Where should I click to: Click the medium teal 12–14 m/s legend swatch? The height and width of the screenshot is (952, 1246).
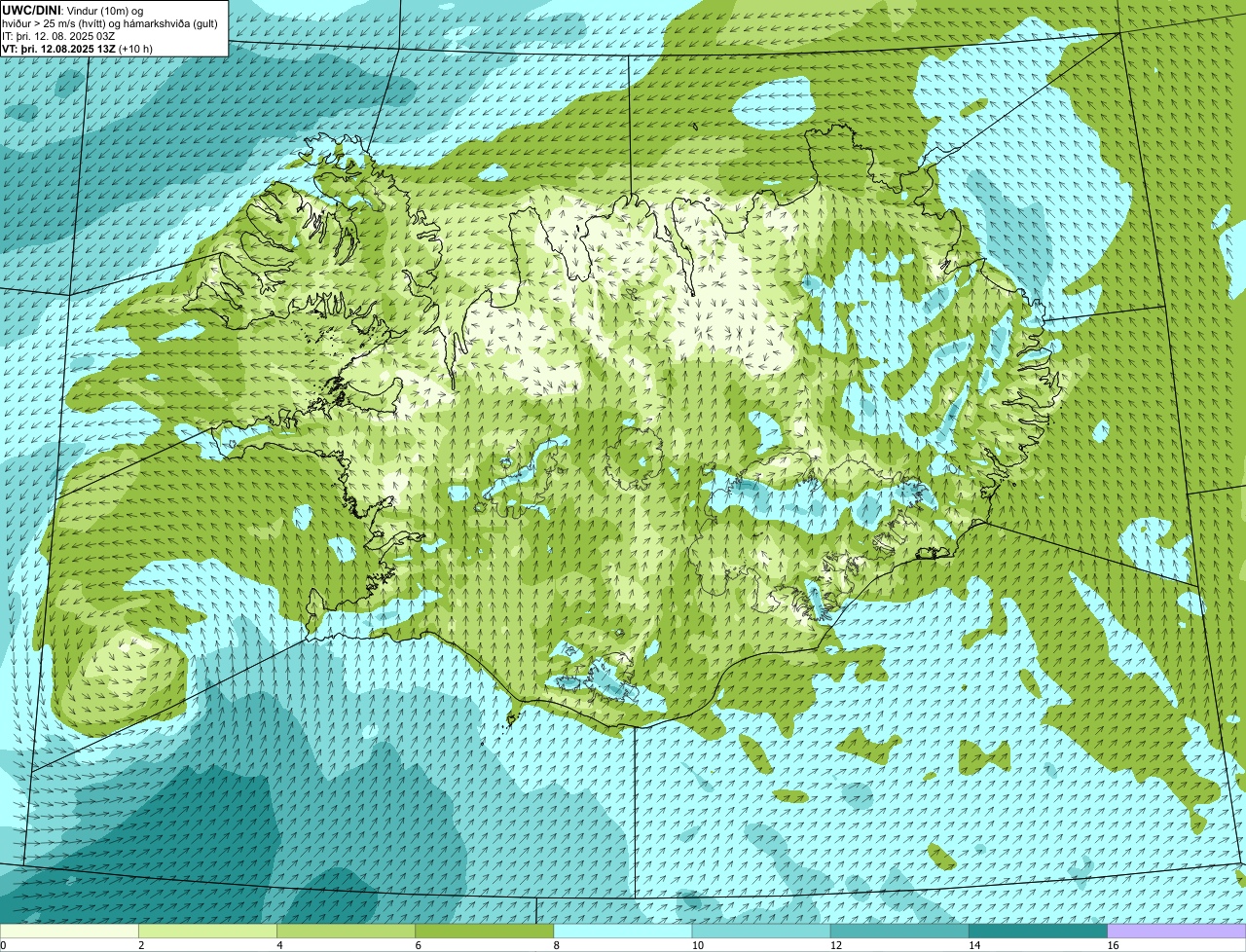point(898,932)
